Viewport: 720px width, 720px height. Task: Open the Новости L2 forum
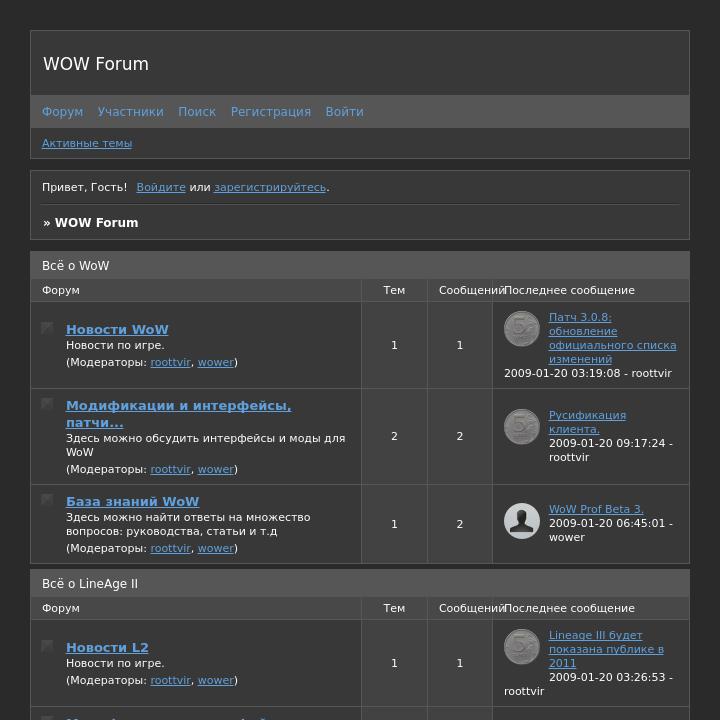coord(107,647)
